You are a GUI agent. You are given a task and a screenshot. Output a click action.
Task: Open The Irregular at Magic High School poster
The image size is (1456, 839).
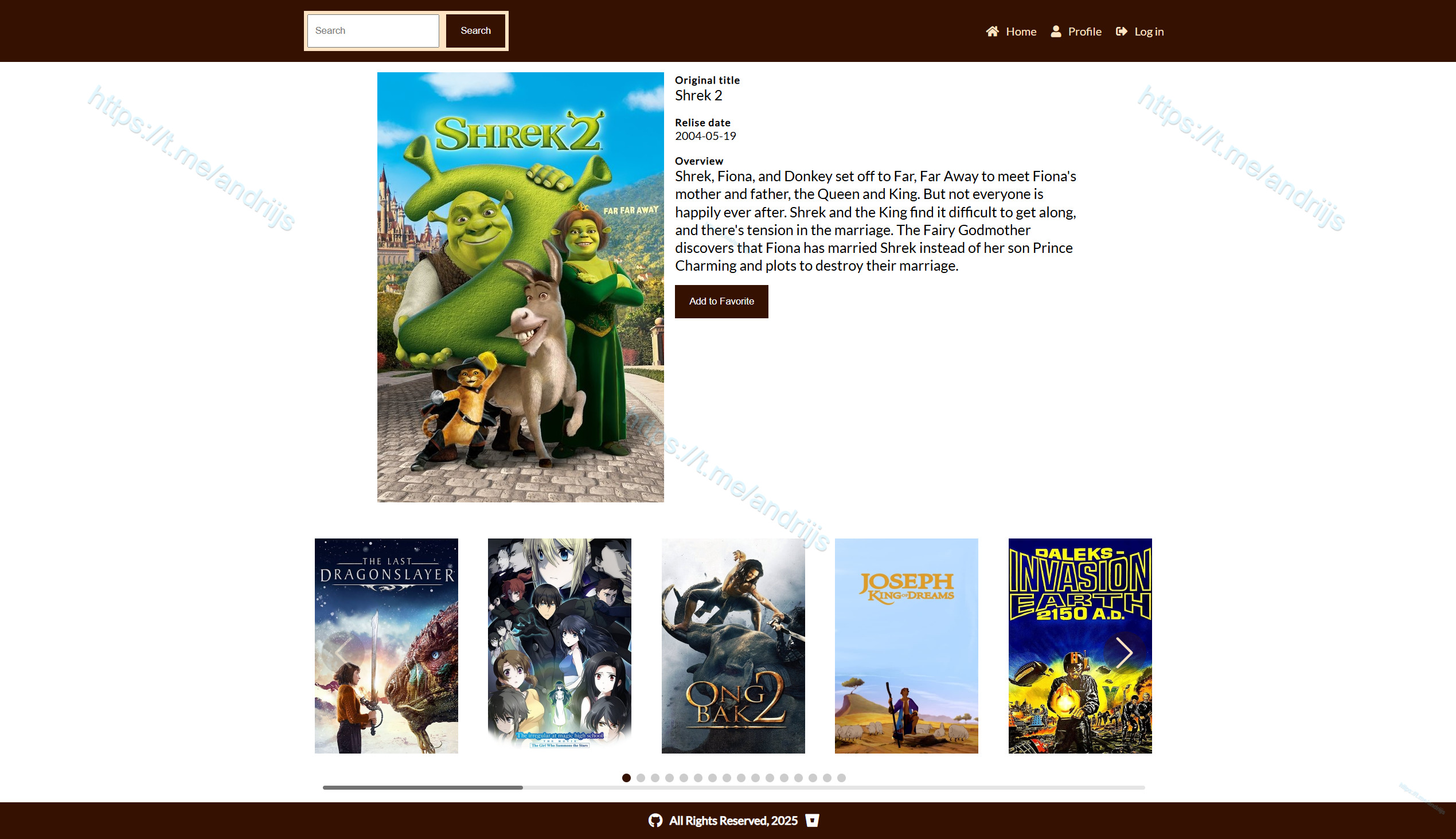point(560,645)
